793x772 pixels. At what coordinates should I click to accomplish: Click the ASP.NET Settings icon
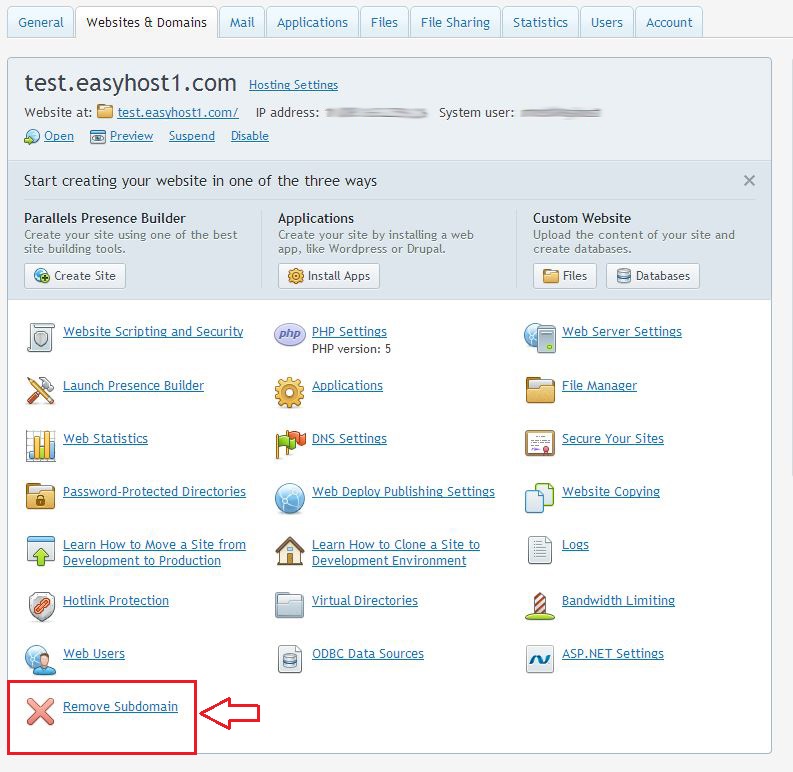[540, 659]
